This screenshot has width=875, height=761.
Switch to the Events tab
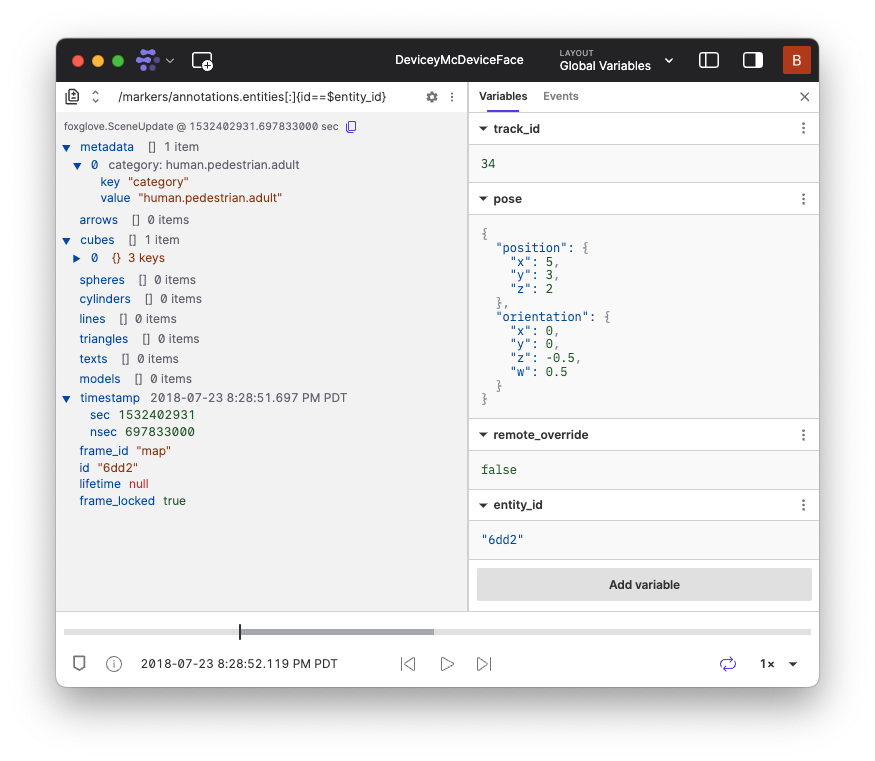click(x=560, y=97)
